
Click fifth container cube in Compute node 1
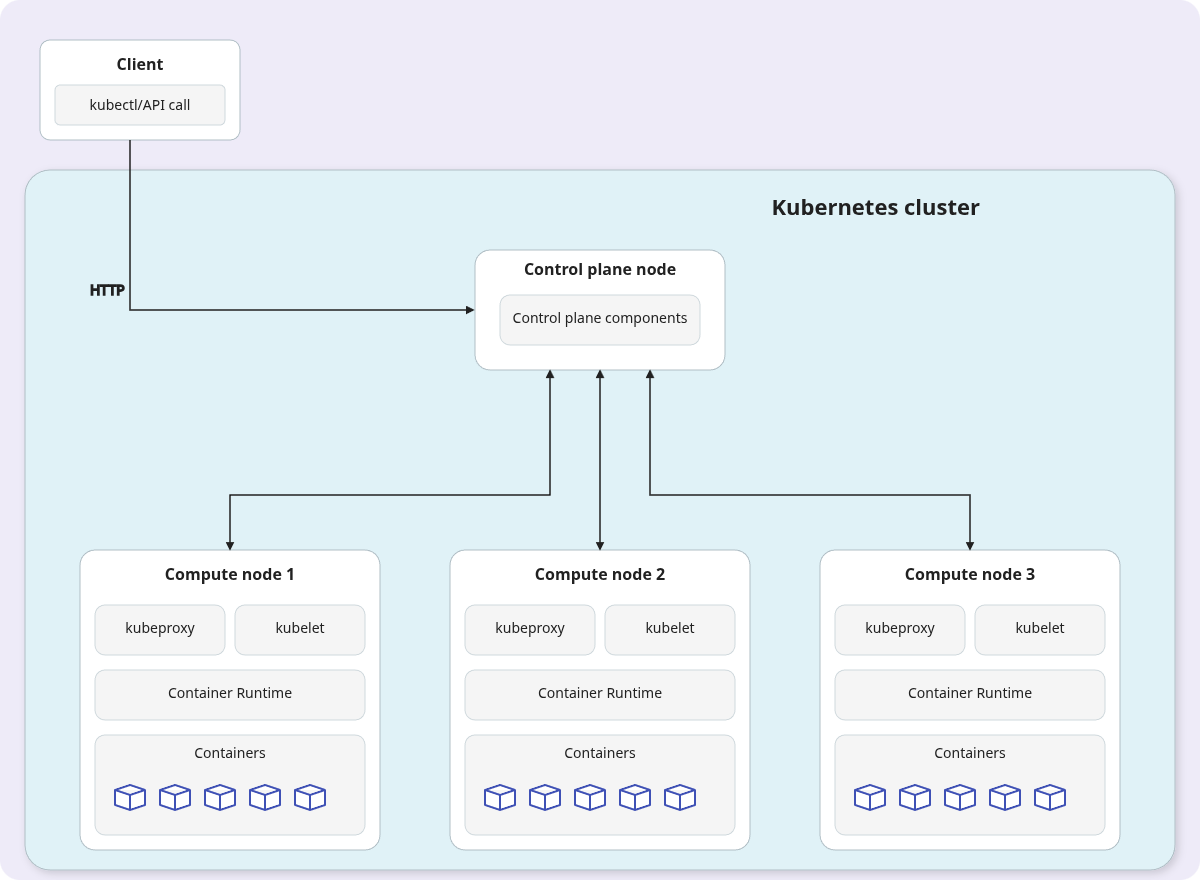coord(310,797)
